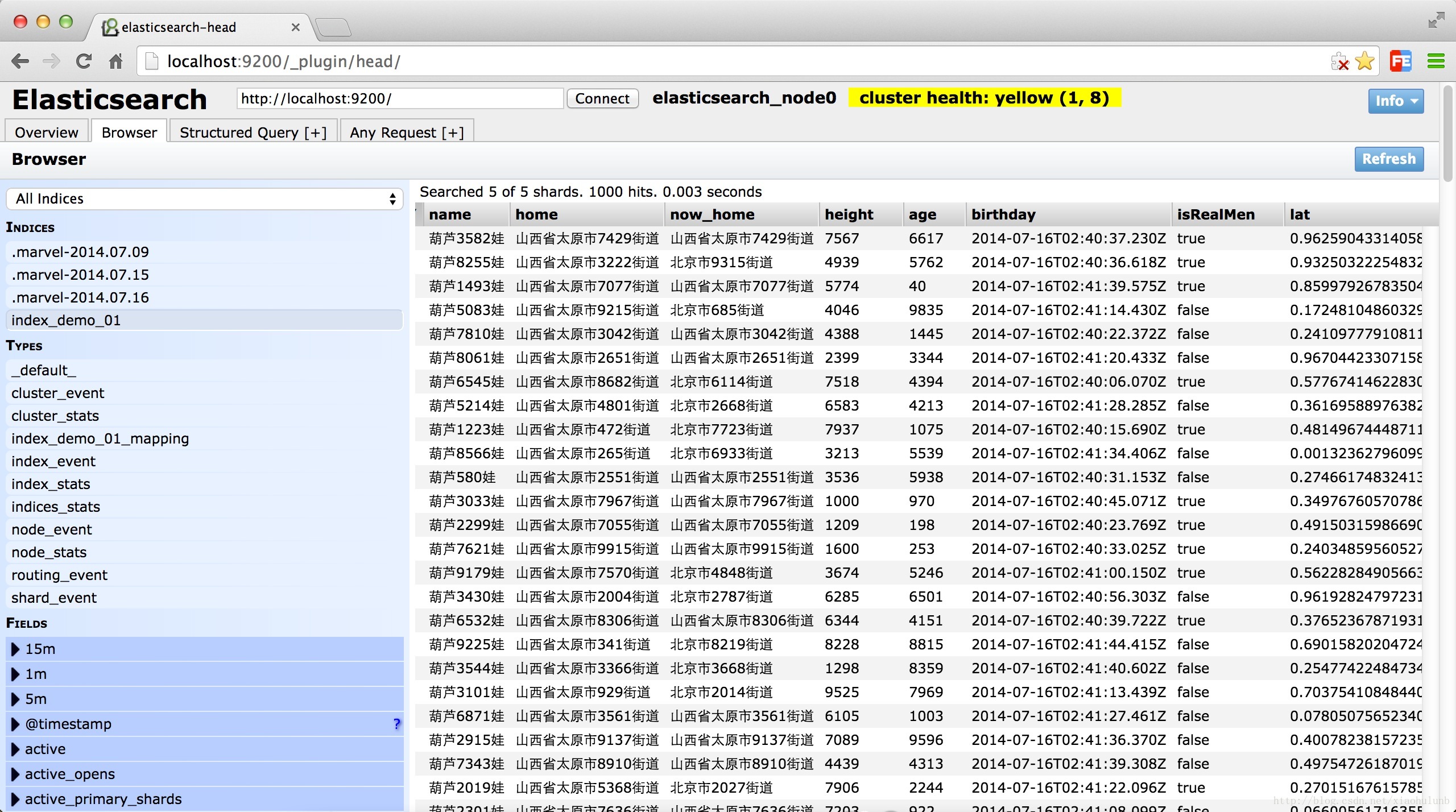The height and width of the screenshot is (812, 1456).
Task: Open the Info dropdown menu
Action: coord(1396,101)
